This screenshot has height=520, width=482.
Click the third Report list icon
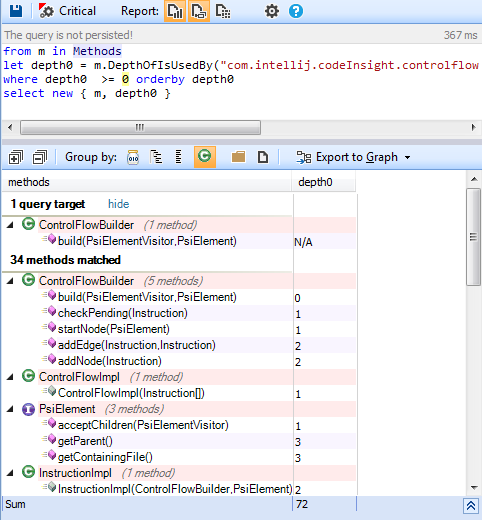click(223, 11)
